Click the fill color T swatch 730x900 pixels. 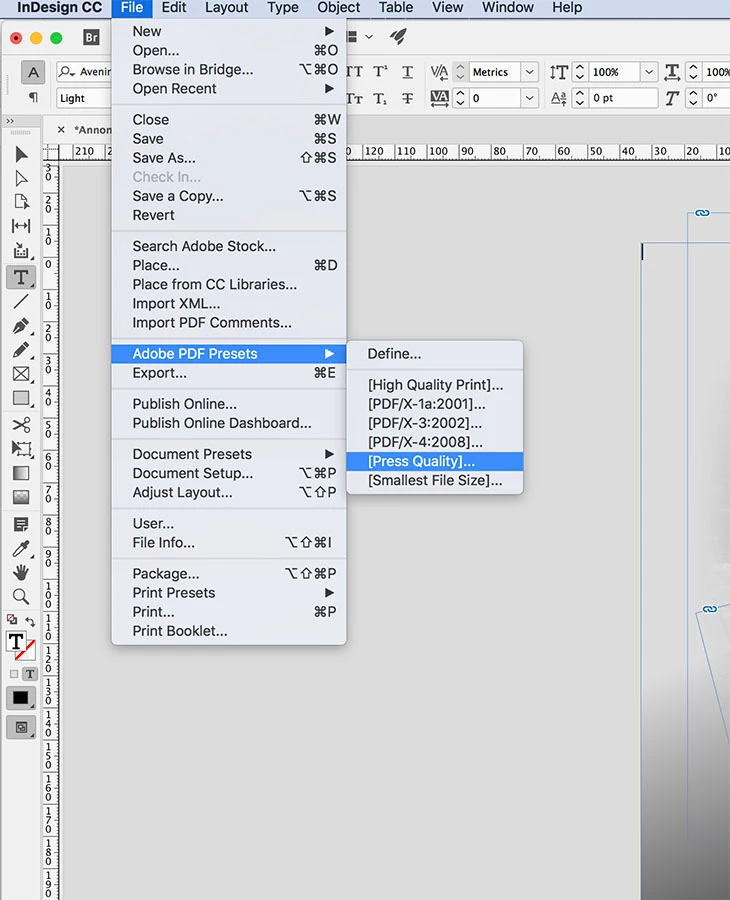coord(15,642)
